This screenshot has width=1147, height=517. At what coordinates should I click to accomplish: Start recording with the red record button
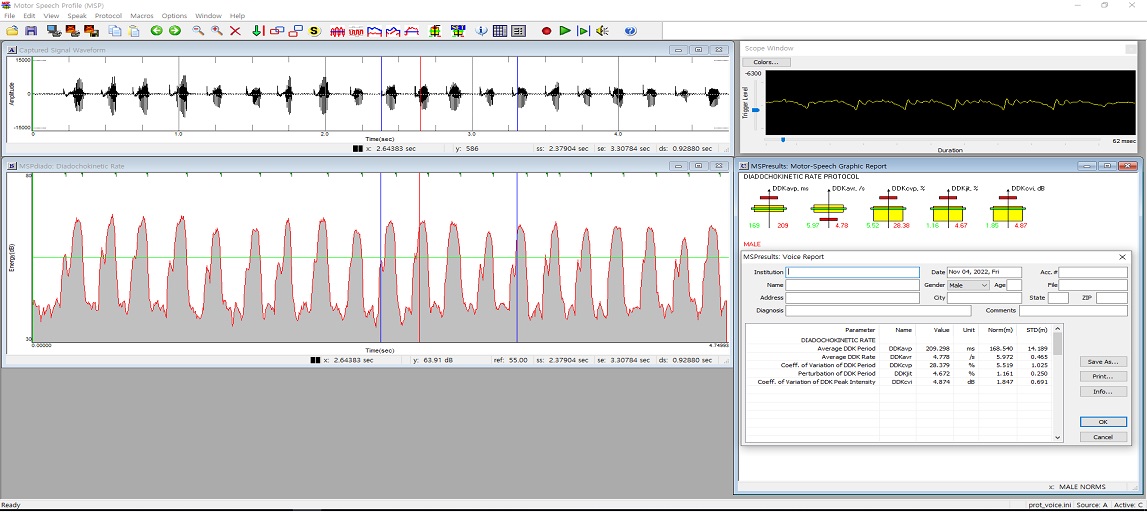(x=546, y=31)
